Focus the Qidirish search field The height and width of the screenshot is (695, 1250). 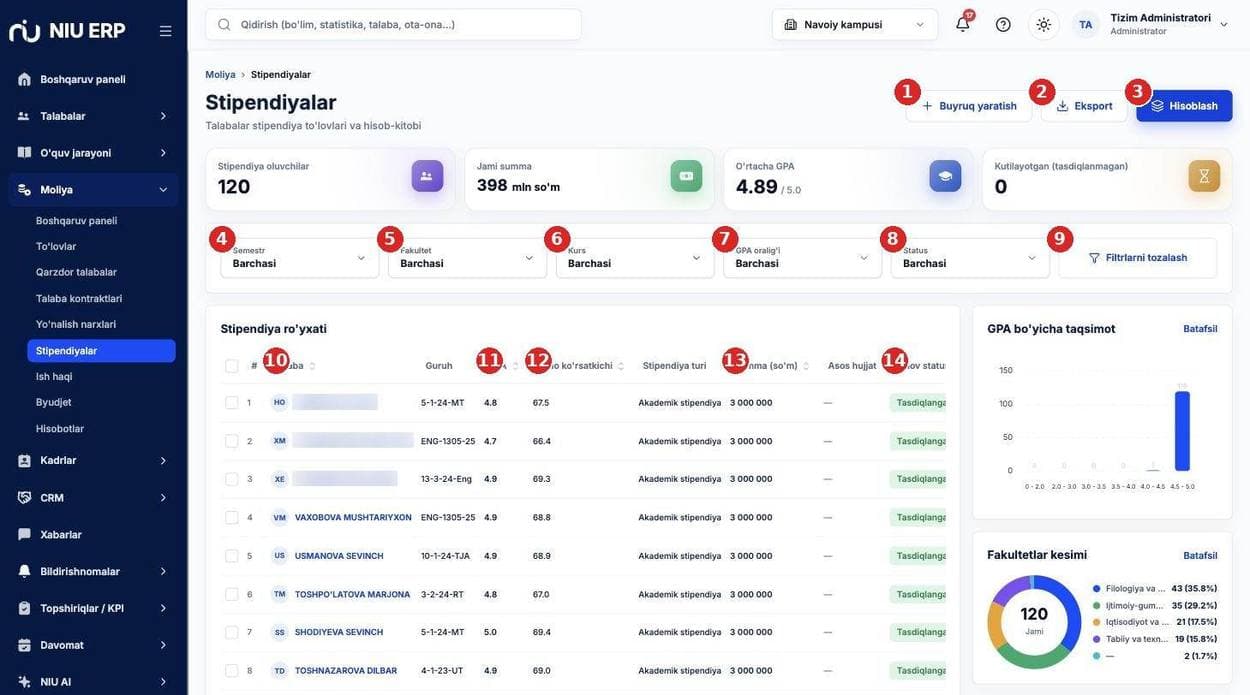coord(393,24)
